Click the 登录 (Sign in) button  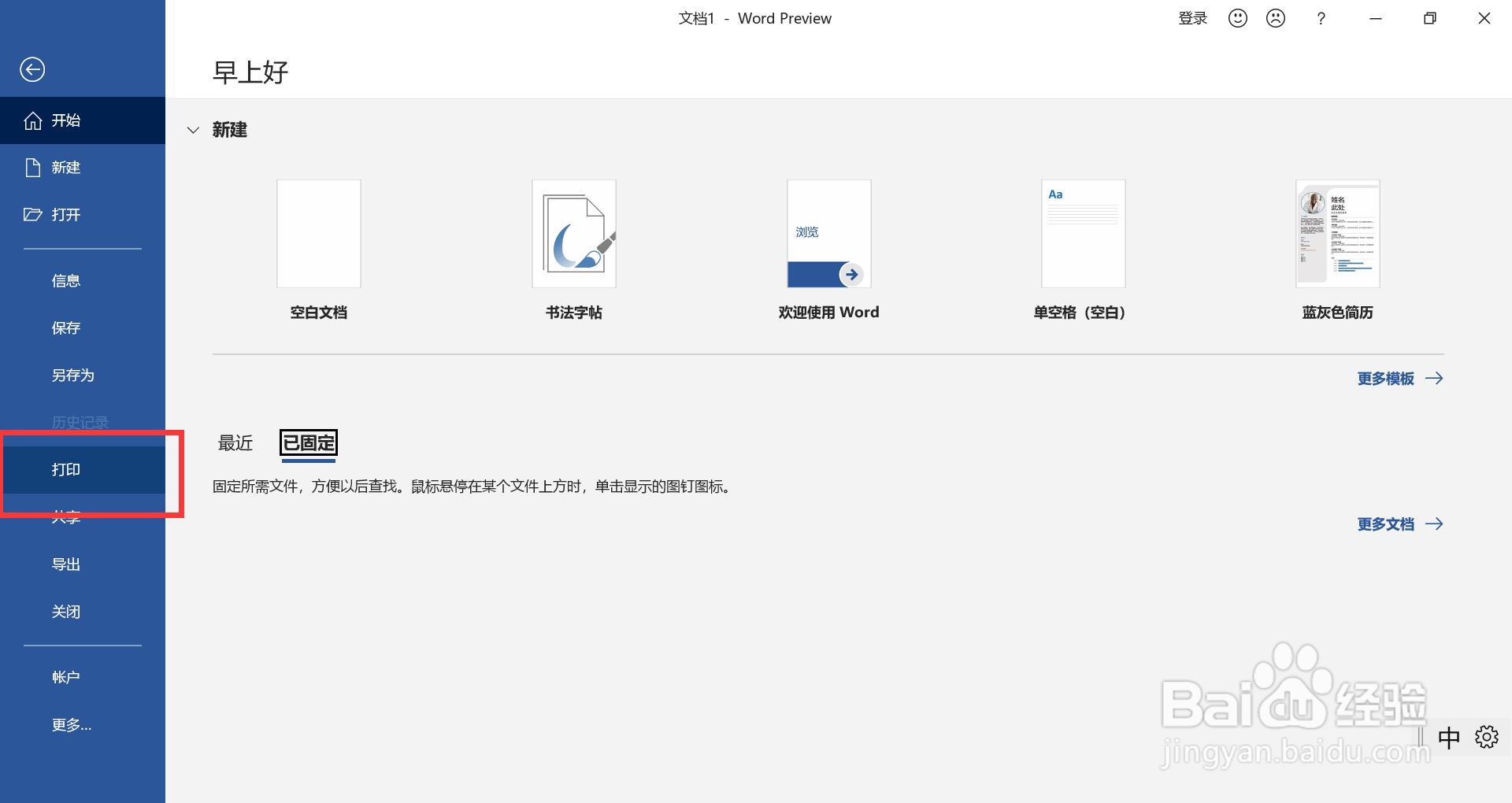[1191, 17]
